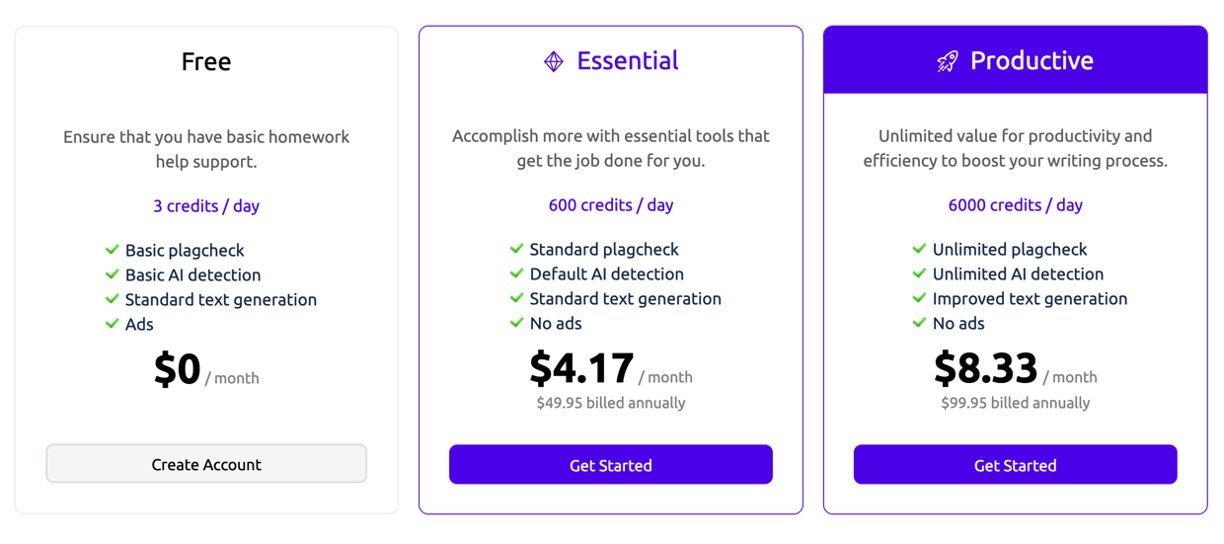The image size is (1224, 544).
Task: Click the $99.95 billed annually note
Action: (x=1015, y=403)
